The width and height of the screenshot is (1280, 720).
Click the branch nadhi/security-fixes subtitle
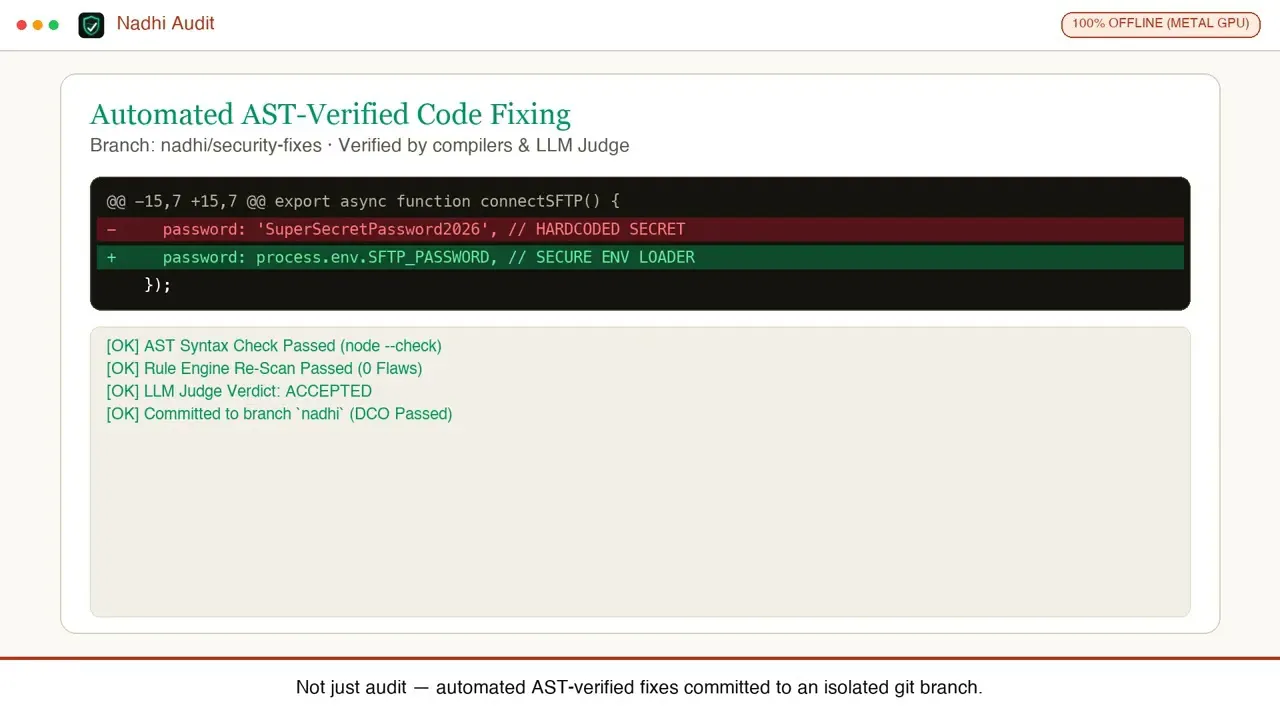(x=360, y=145)
